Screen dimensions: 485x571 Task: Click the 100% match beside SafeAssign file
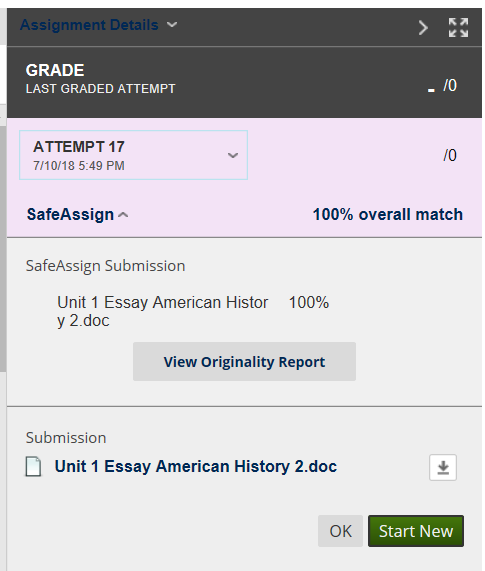[309, 302]
